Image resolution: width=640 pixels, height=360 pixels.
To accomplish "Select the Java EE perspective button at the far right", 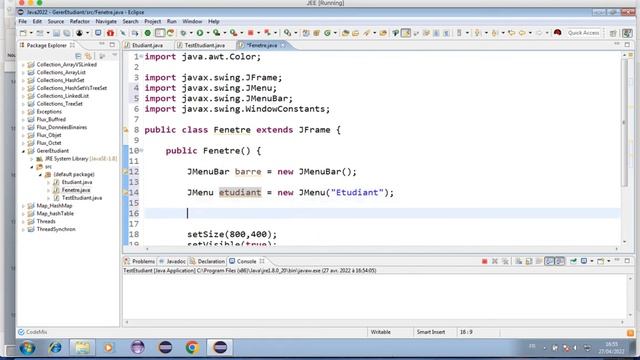I will [627, 33].
